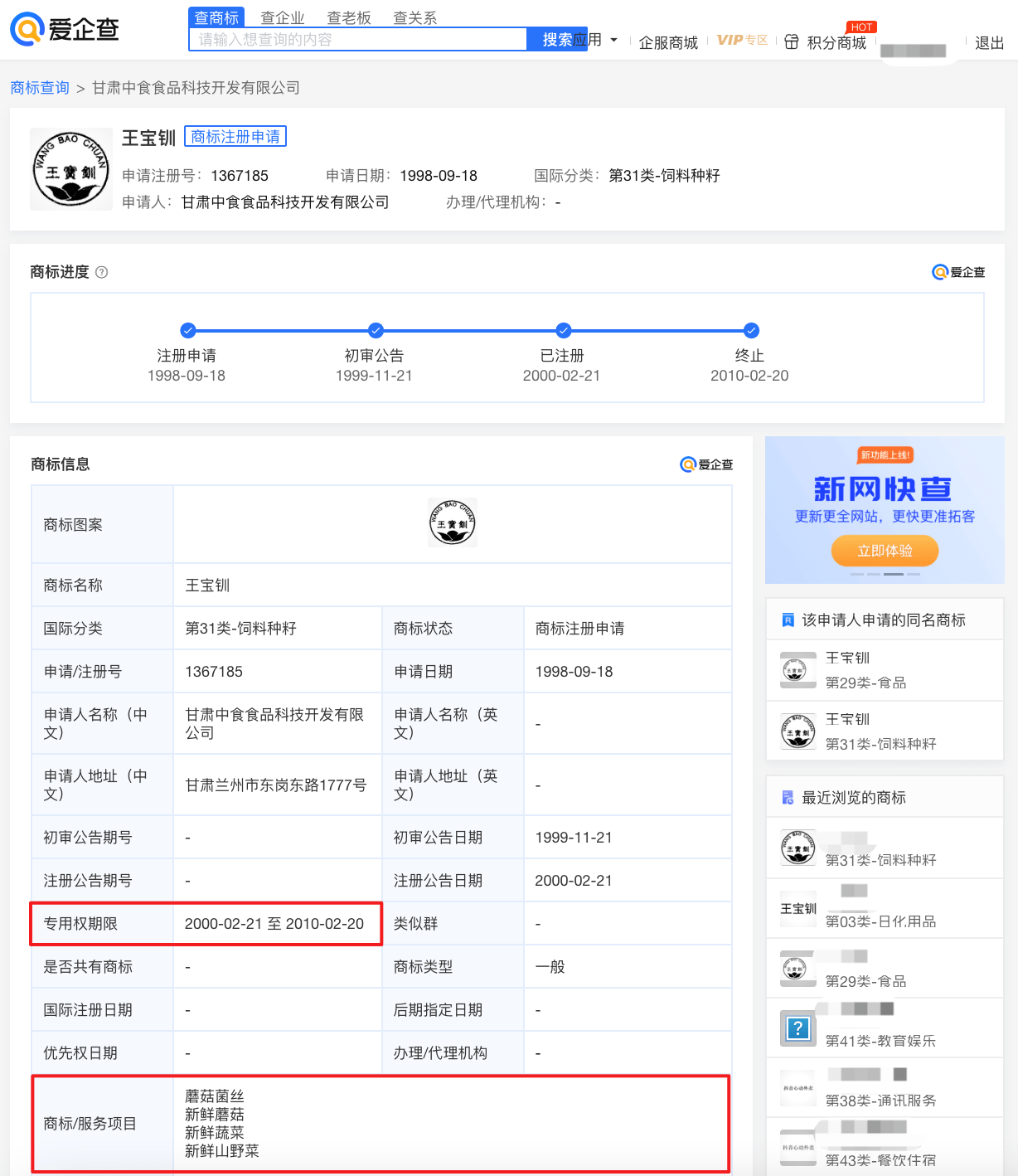The image size is (1018, 1176).
Task: Click the 商标注册申请 status tag
Action: click(x=235, y=136)
